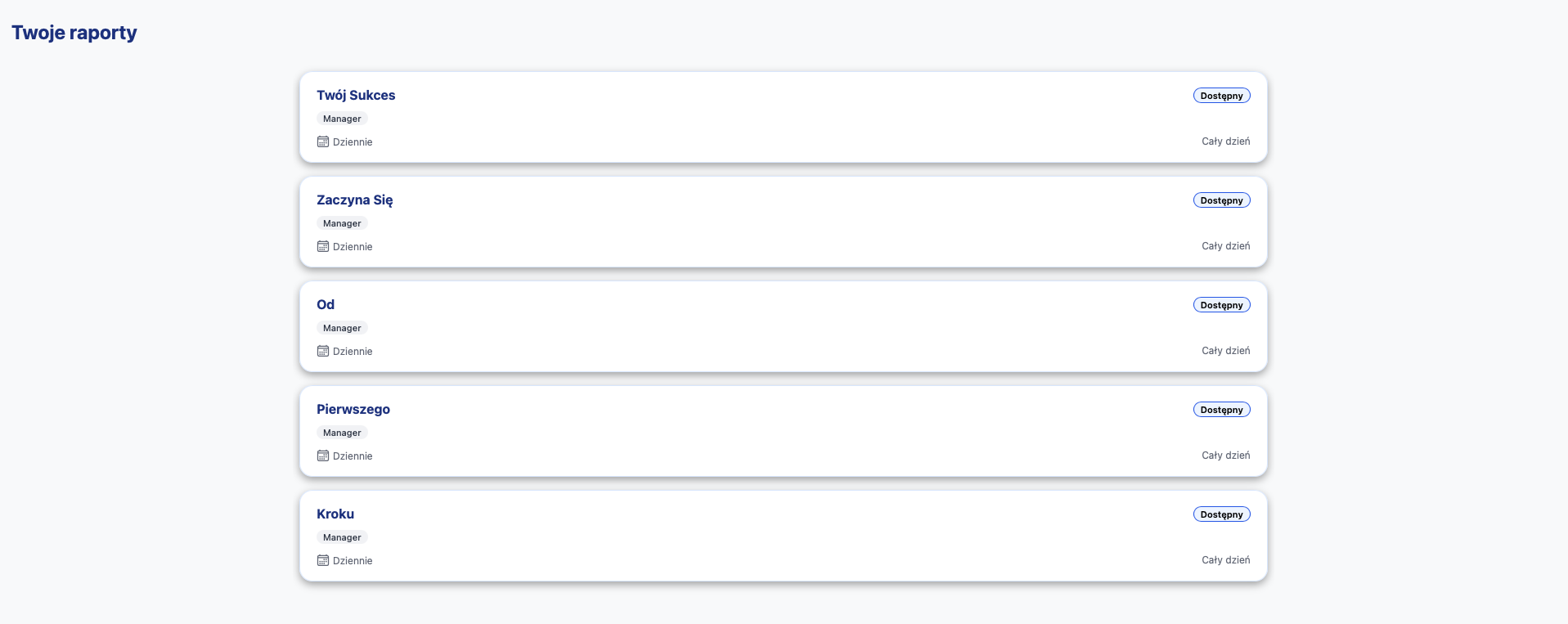Click calendar icon in Pierwszego card

[323, 456]
